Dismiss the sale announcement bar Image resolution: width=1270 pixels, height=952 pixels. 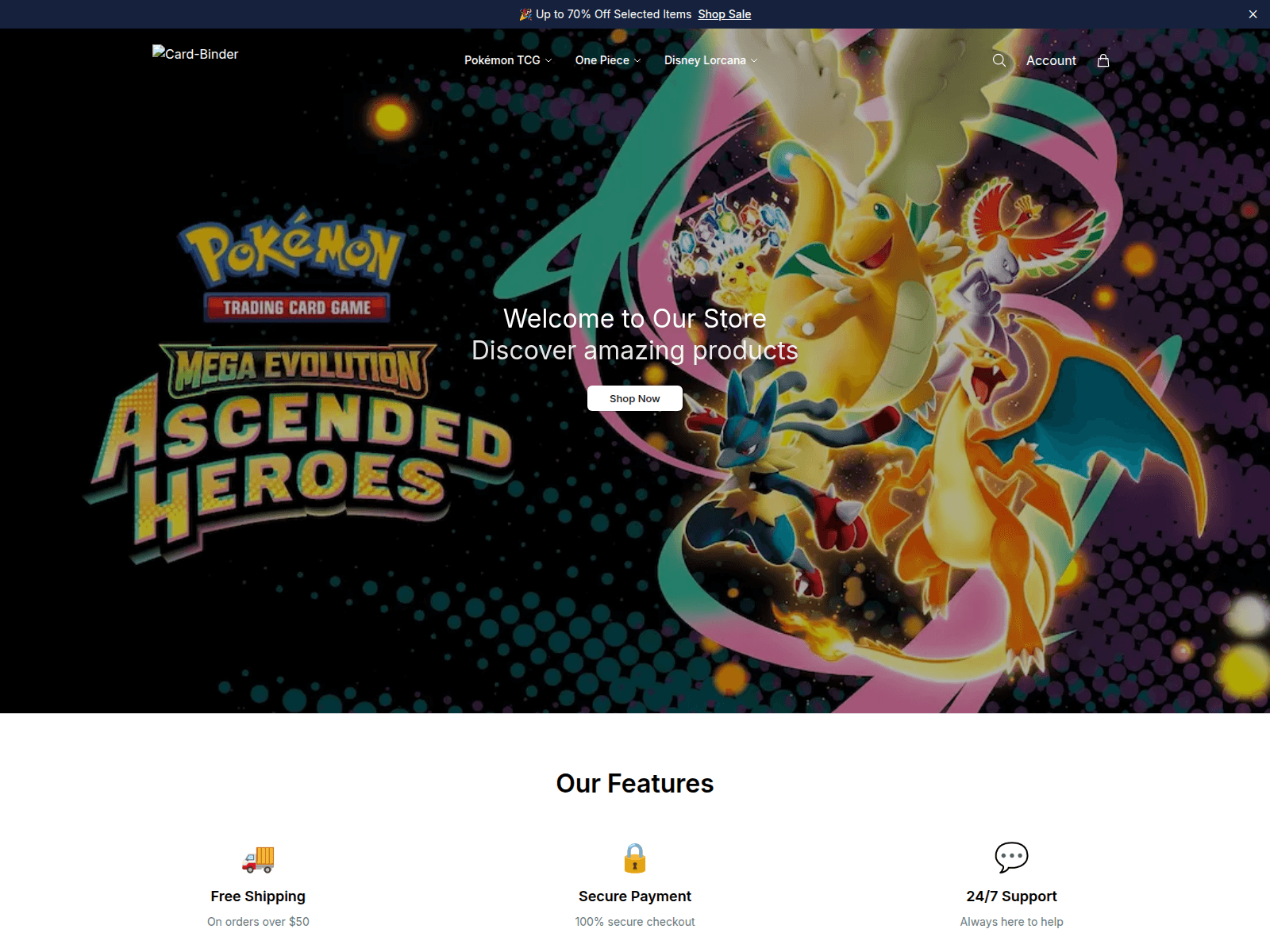[x=1253, y=14]
